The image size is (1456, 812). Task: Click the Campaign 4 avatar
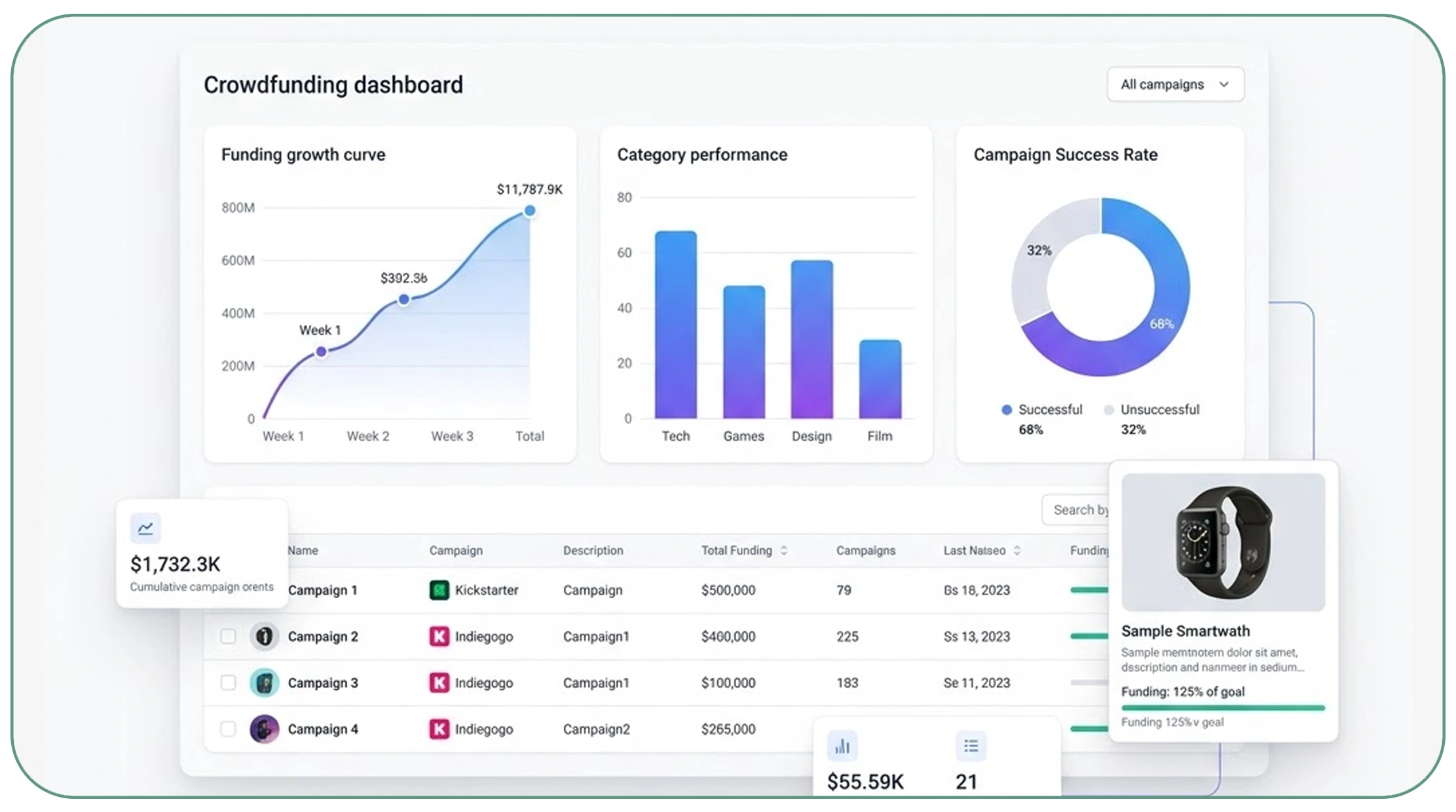(264, 729)
